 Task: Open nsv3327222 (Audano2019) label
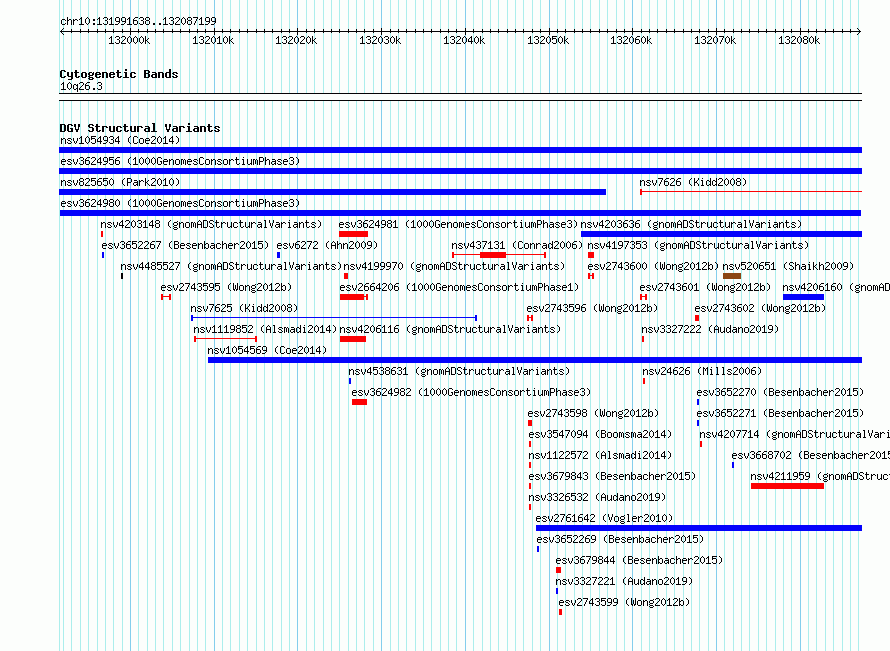[x=710, y=329]
